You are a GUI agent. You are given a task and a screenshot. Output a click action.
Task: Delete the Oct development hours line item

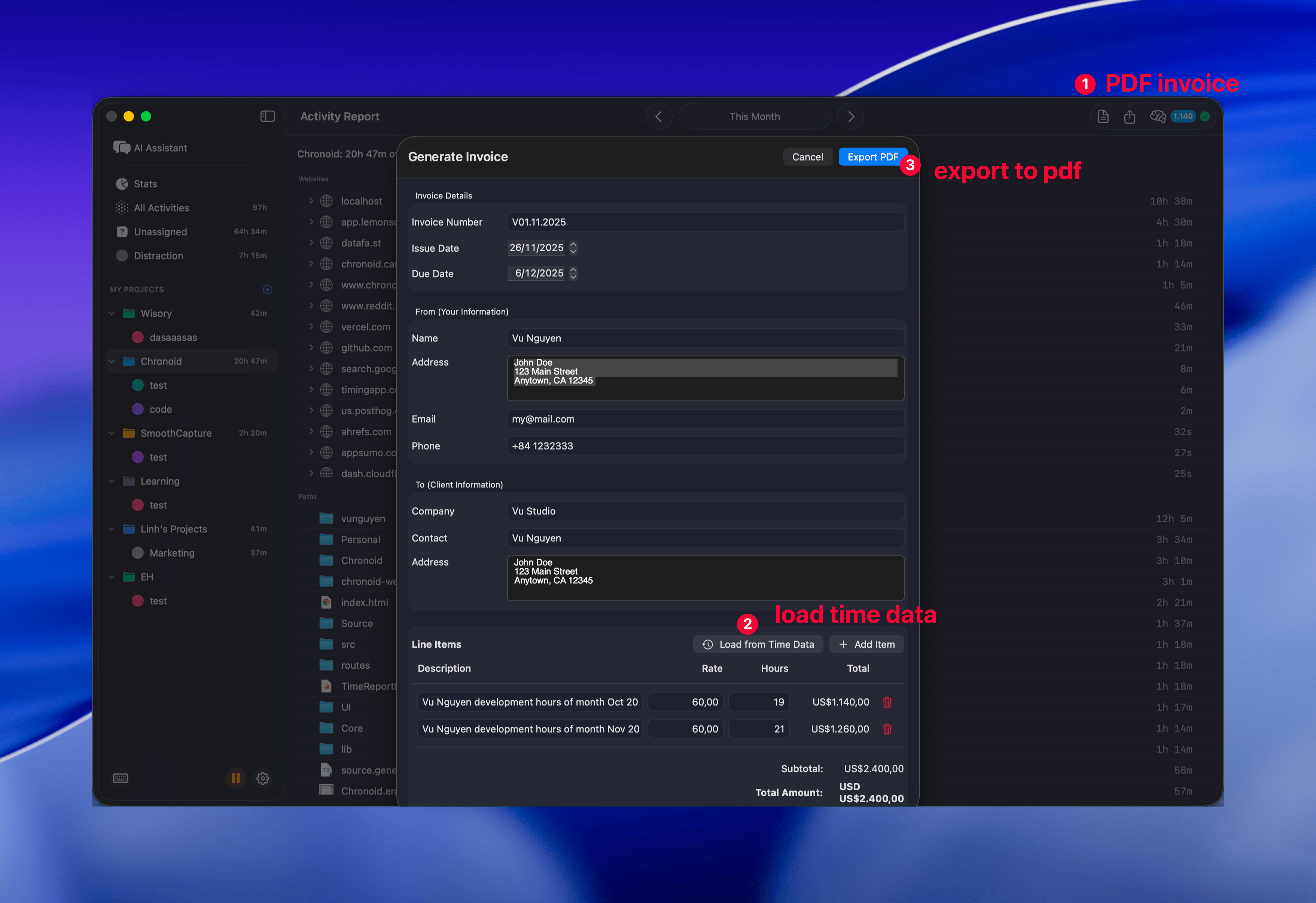pyautogui.click(x=887, y=702)
